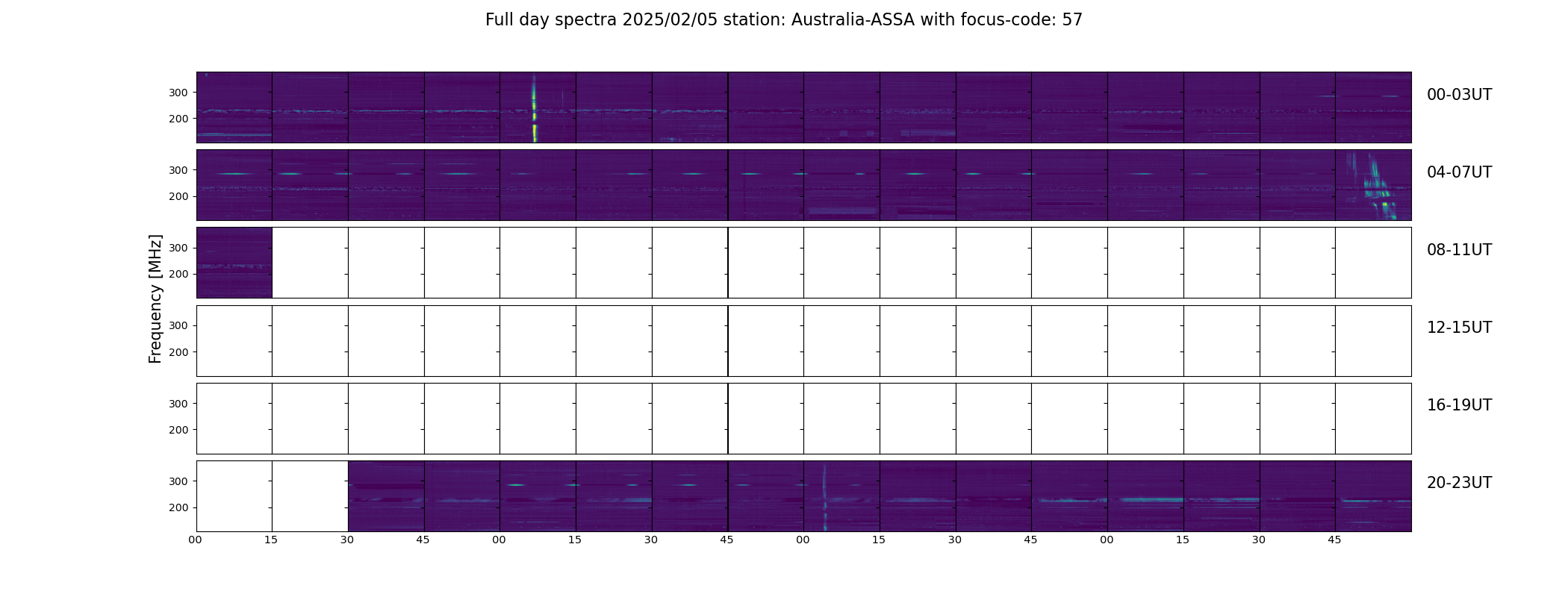Click the 'Frequency [MHz]' y-axis label

click(x=155, y=298)
